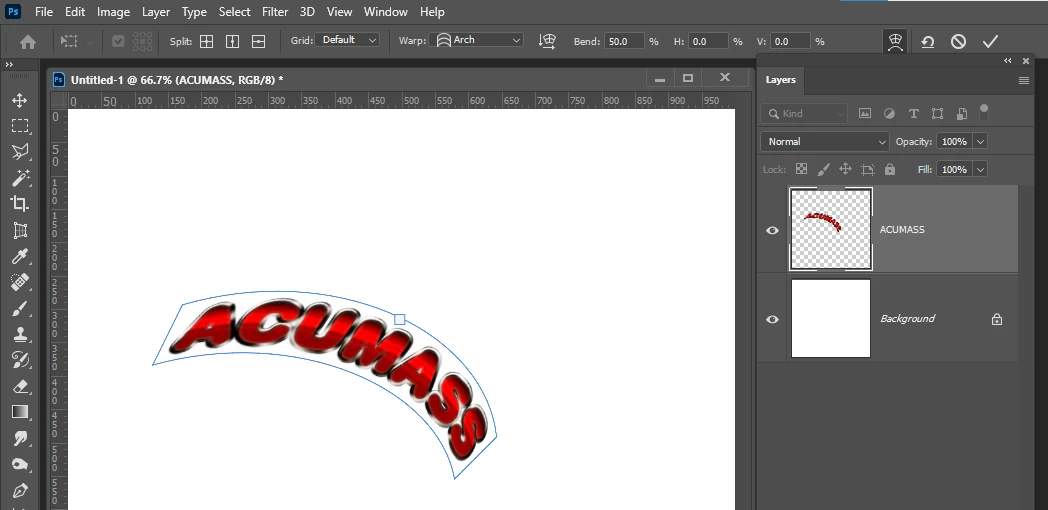Split the warp vertically

pyautogui.click(x=232, y=41)
